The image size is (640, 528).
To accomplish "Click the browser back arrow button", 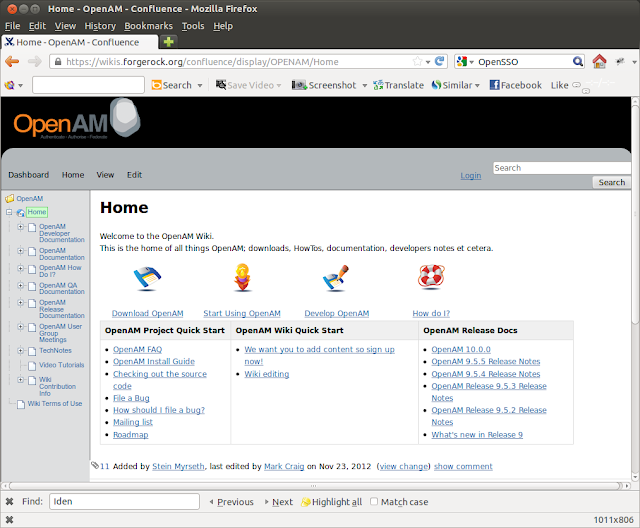I will (x=12, y=62).
